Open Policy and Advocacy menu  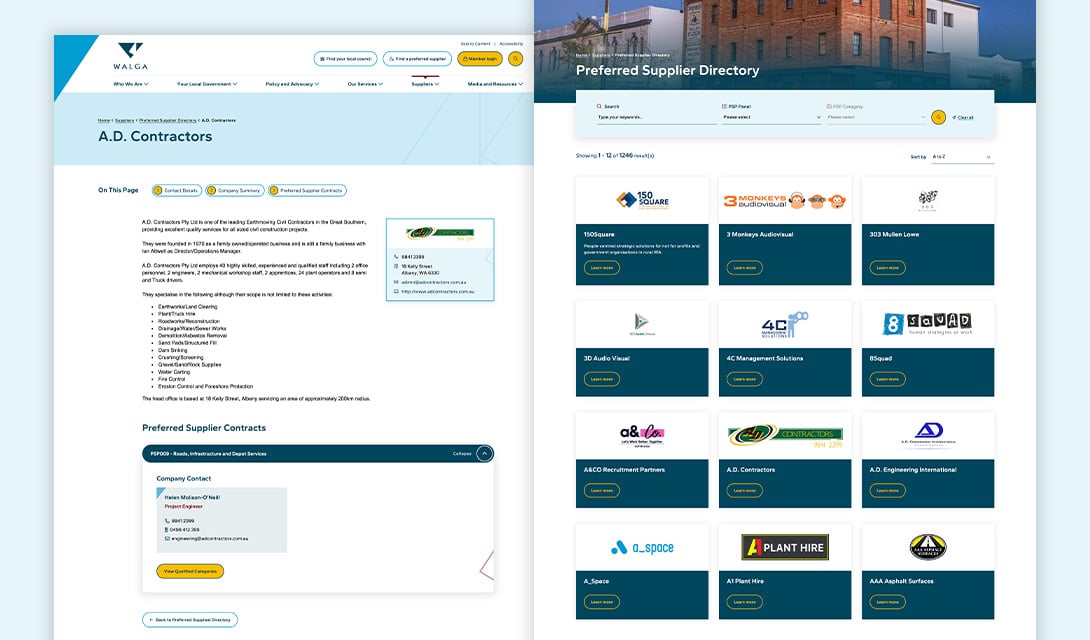pyautogui.click(x=293, y=84)
